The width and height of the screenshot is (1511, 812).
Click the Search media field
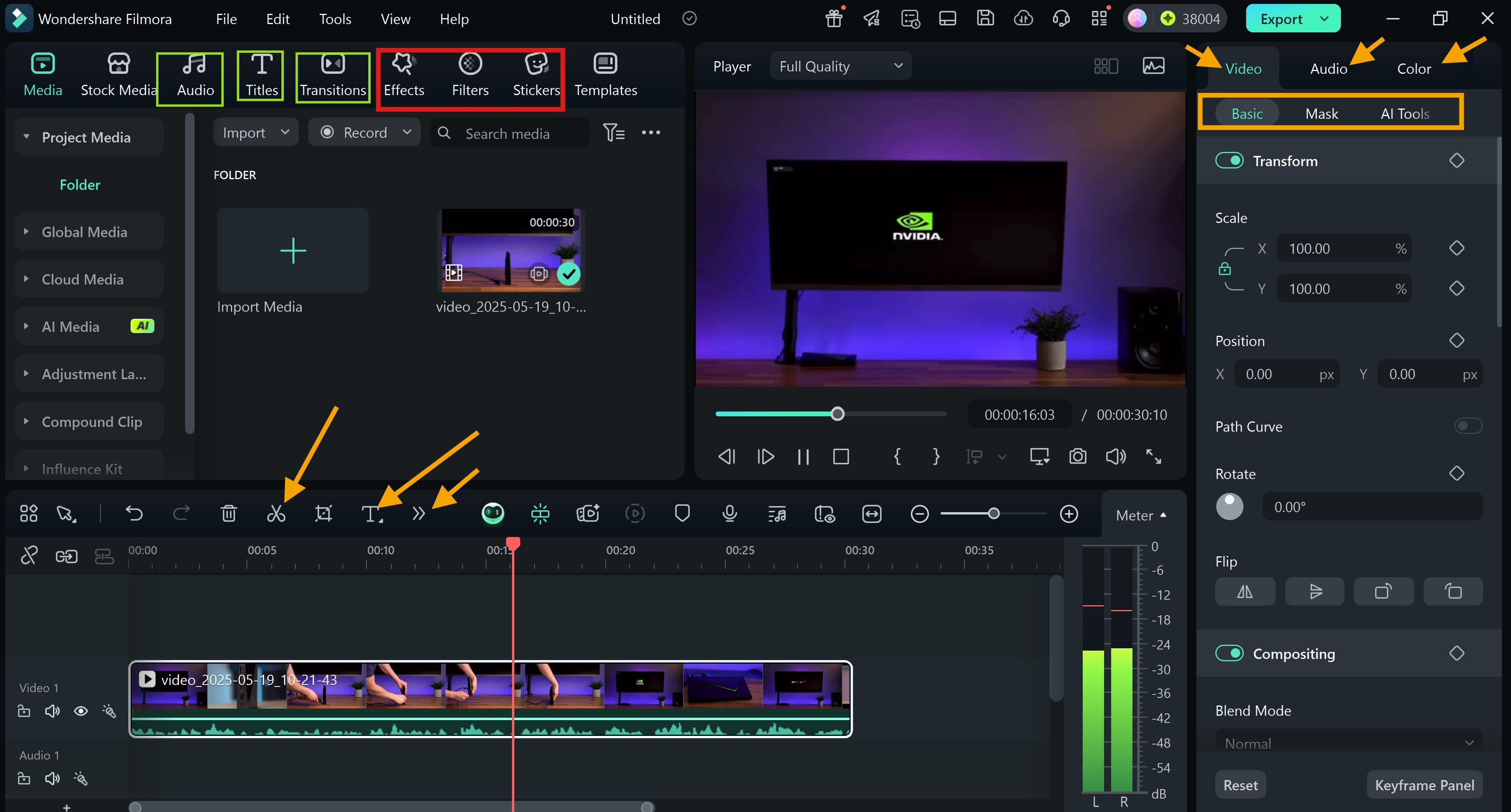point(510,133)
